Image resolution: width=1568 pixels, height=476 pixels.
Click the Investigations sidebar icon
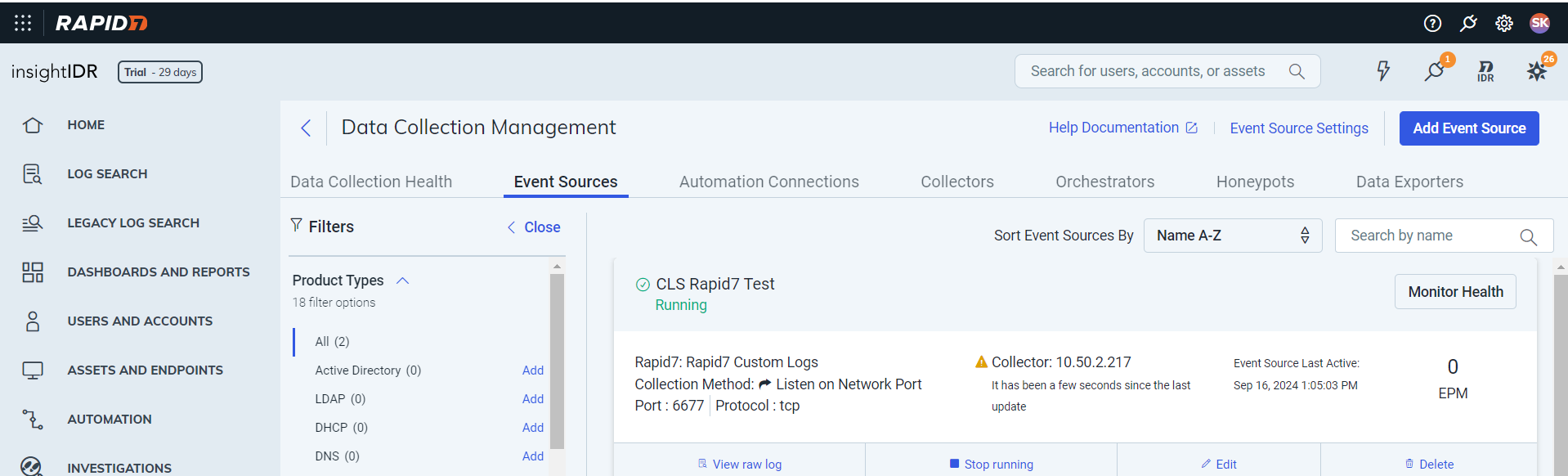[32, 467]
